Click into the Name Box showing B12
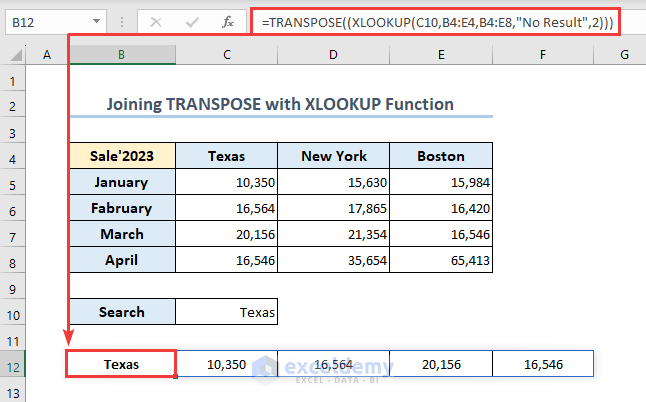The image size is (646, 402). 45,20
